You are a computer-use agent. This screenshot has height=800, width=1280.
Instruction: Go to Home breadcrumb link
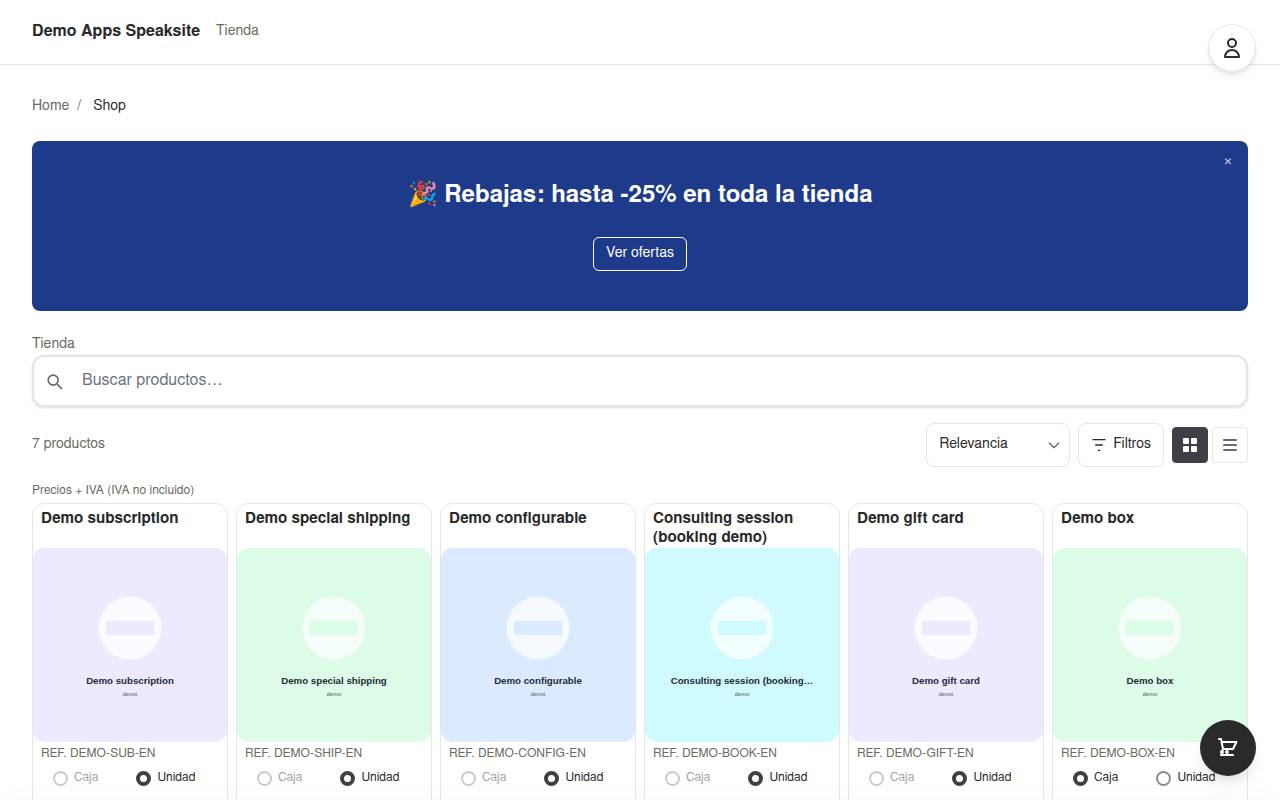point(50,105)
